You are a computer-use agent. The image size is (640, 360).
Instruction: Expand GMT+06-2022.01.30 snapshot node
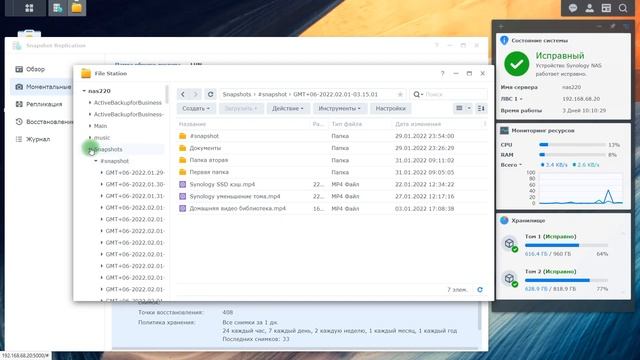point(102,184)
